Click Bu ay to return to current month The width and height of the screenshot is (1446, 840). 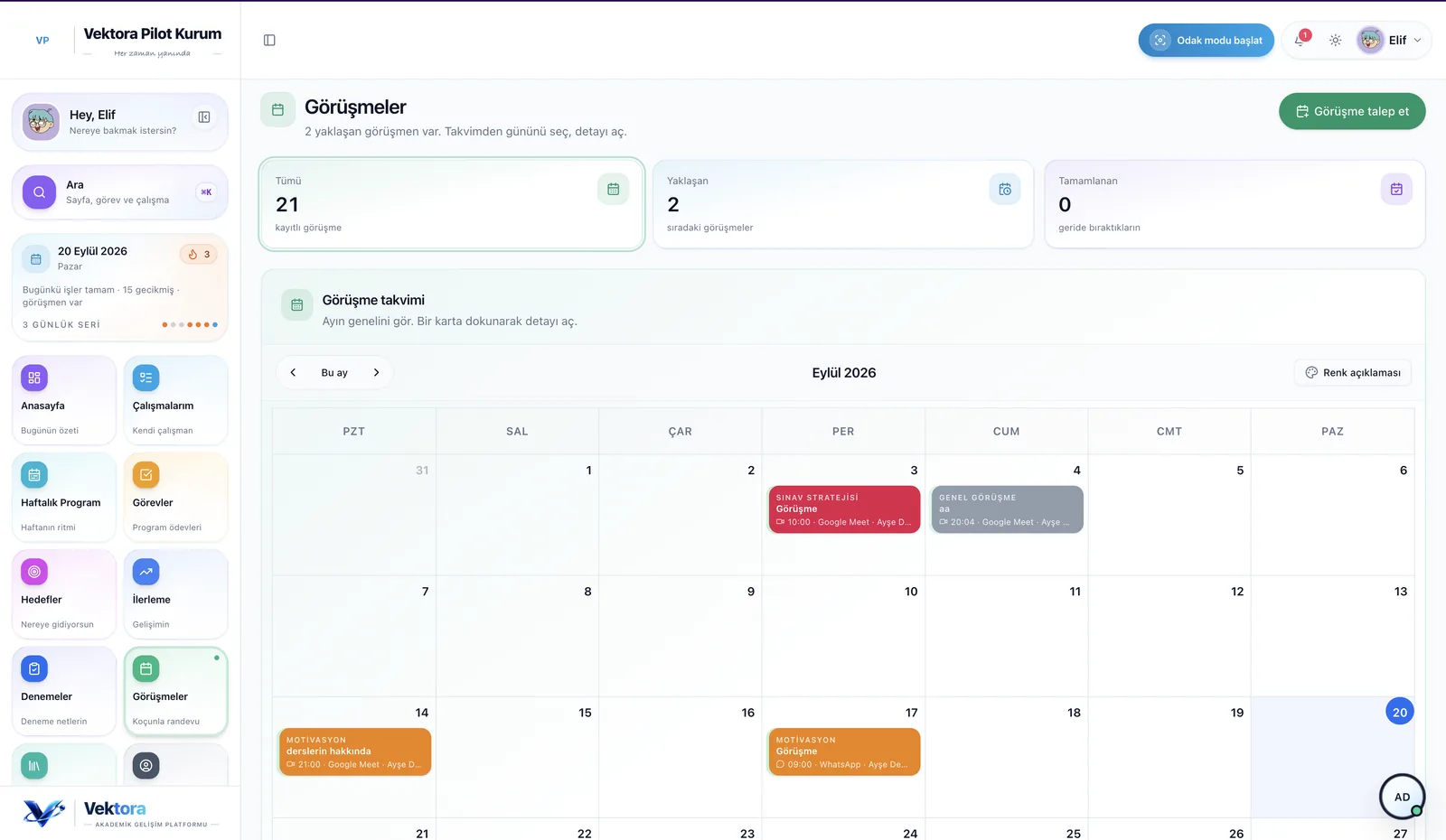pyautogui.click(x=334, y=372)
